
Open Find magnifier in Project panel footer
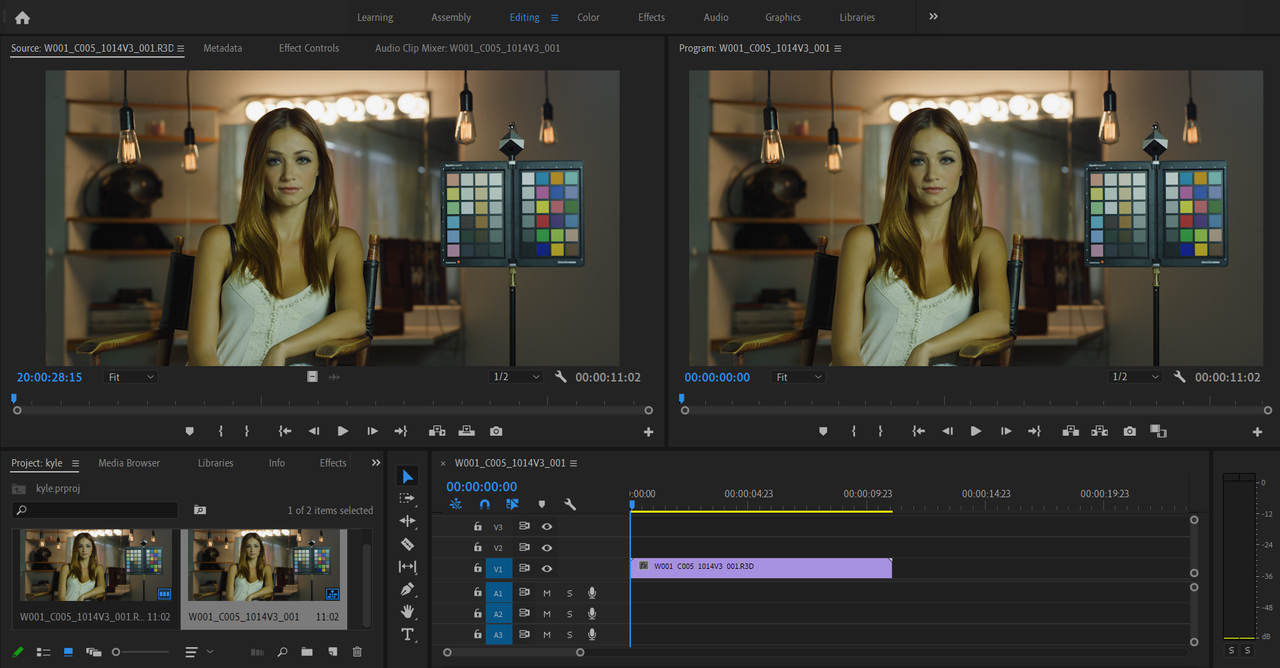click(283, 652)
